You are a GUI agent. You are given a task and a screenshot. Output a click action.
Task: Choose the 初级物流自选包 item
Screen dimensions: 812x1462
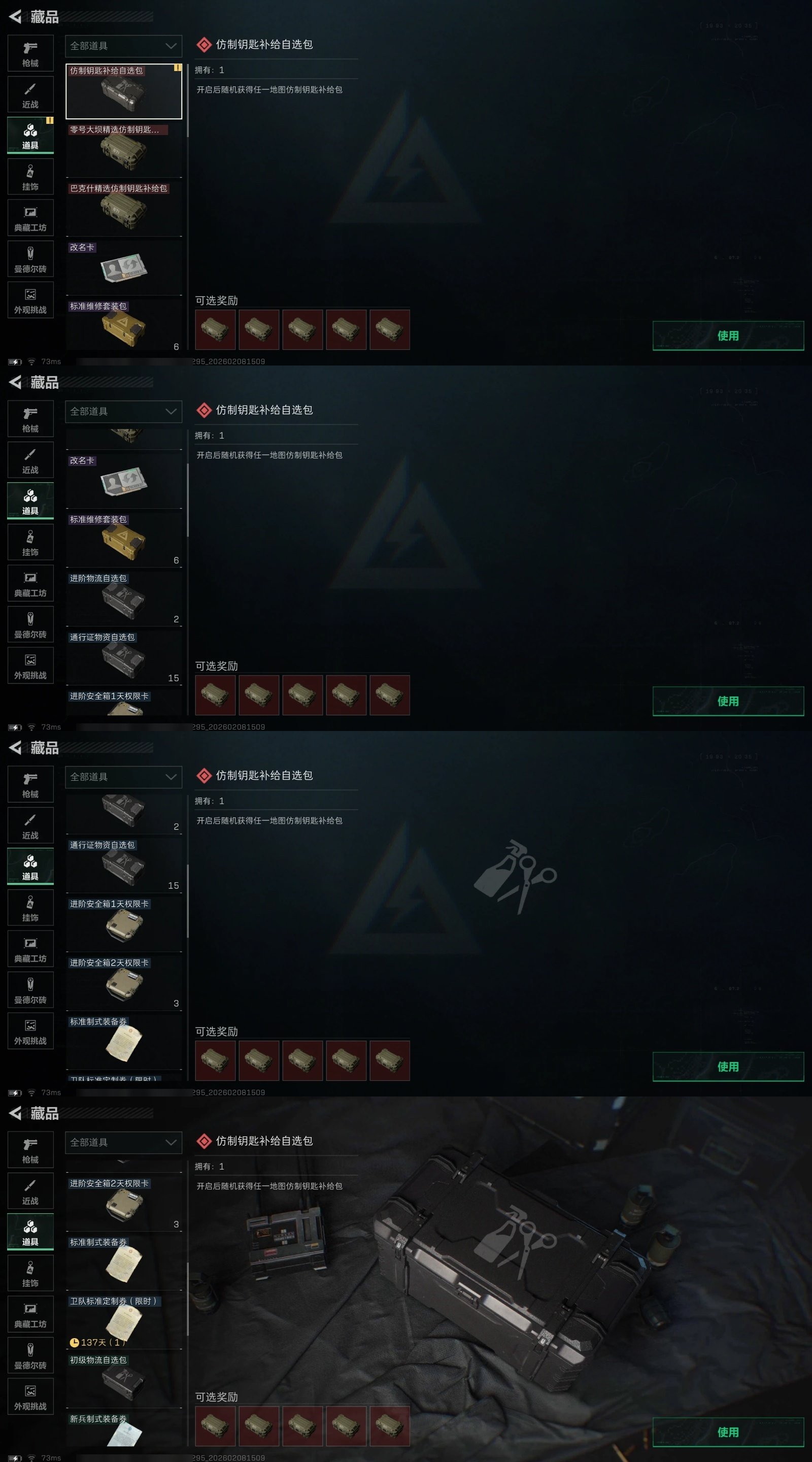coord(124,1380)
